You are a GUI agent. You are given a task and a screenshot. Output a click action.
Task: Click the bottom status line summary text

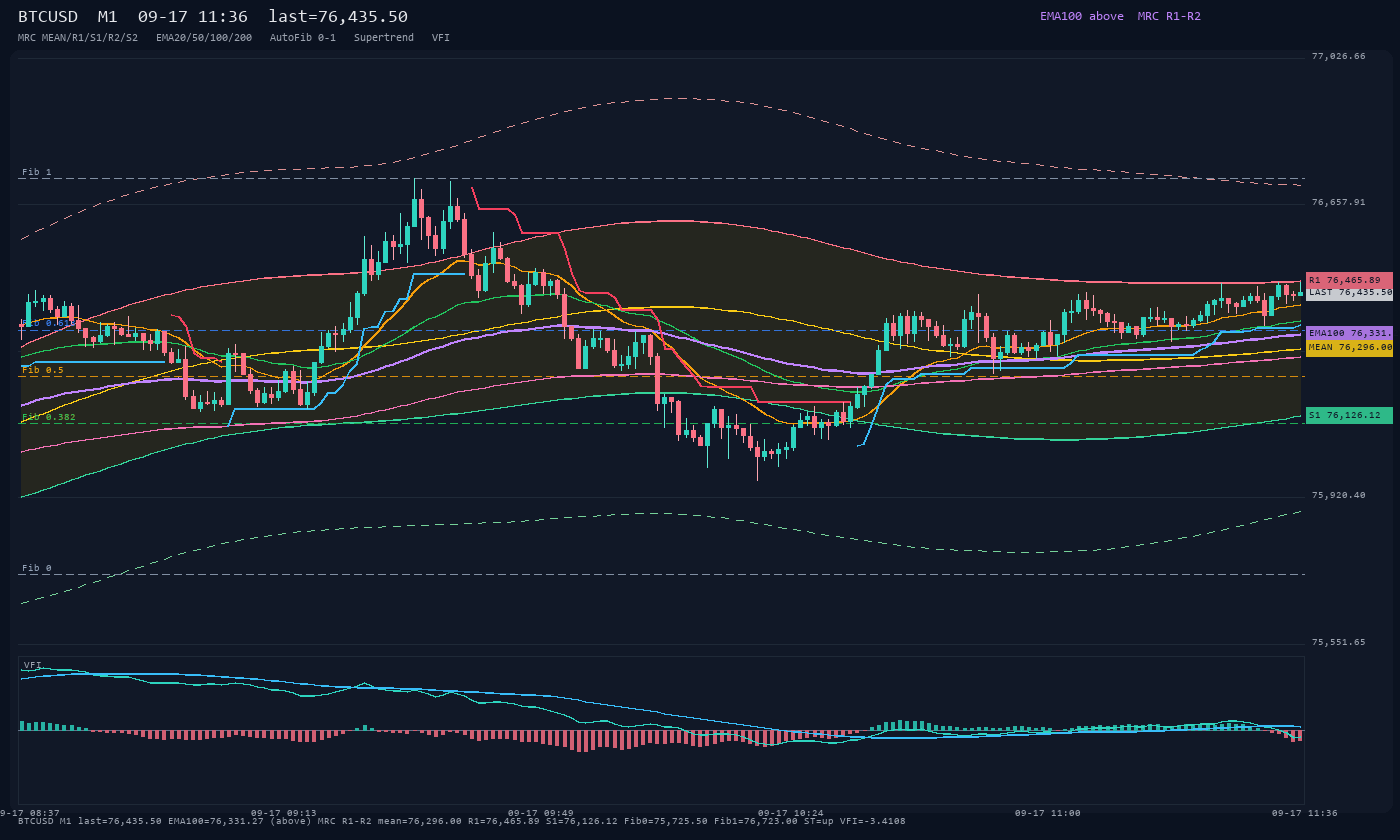(462, 821)
